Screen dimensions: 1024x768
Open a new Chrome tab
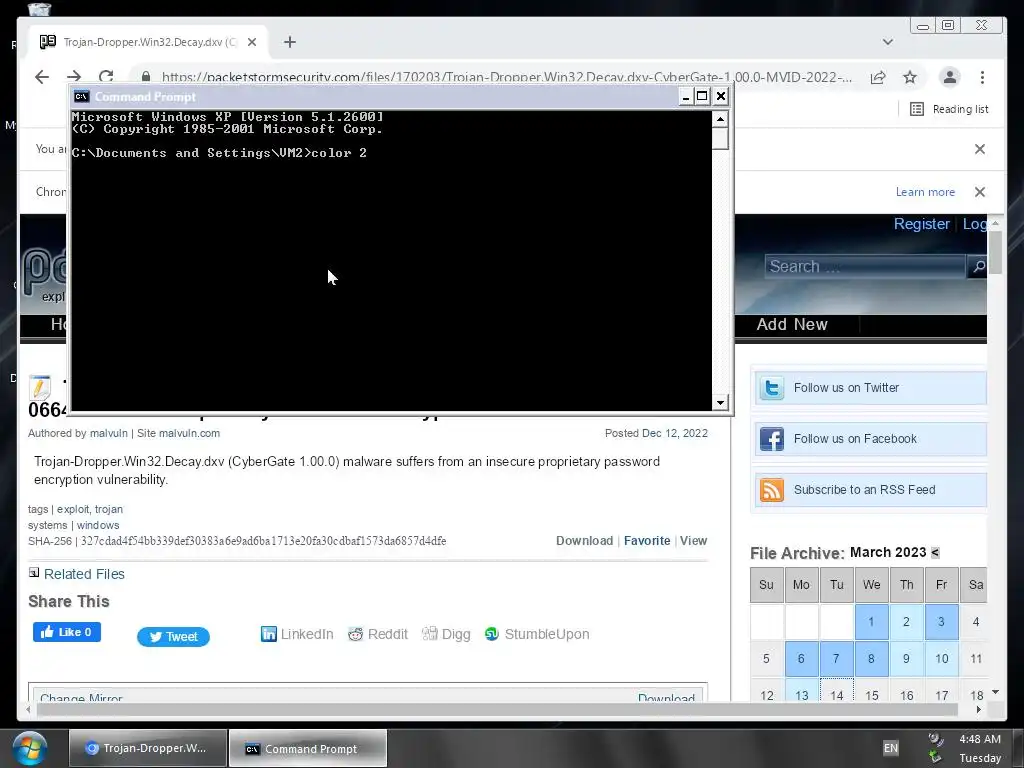coord(290,42)
